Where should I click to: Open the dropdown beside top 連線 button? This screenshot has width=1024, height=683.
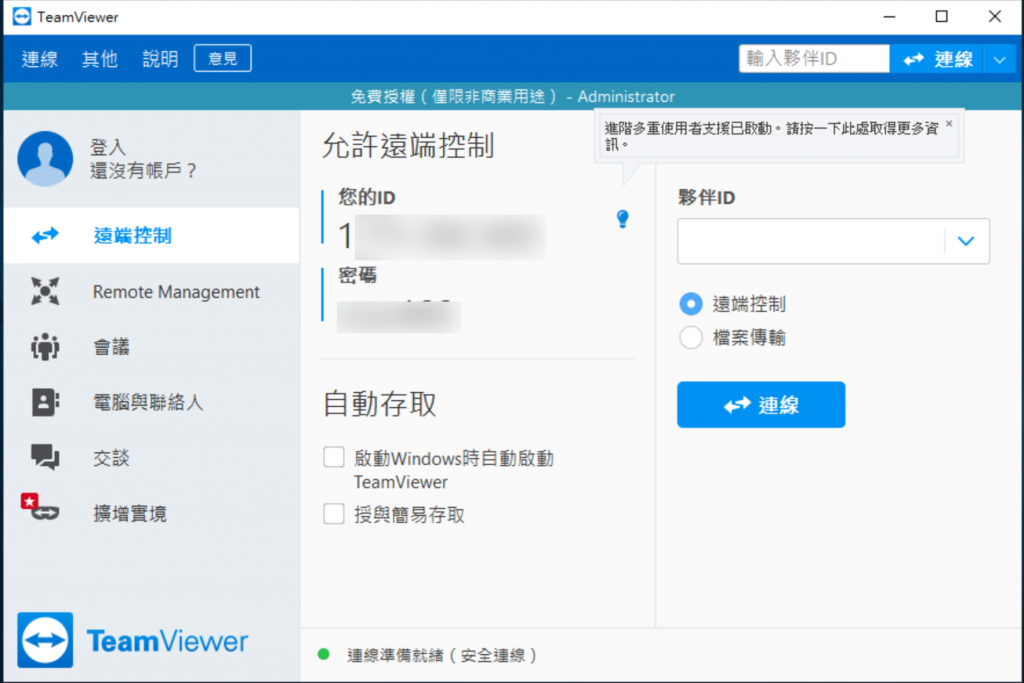[x=999, y=59]
